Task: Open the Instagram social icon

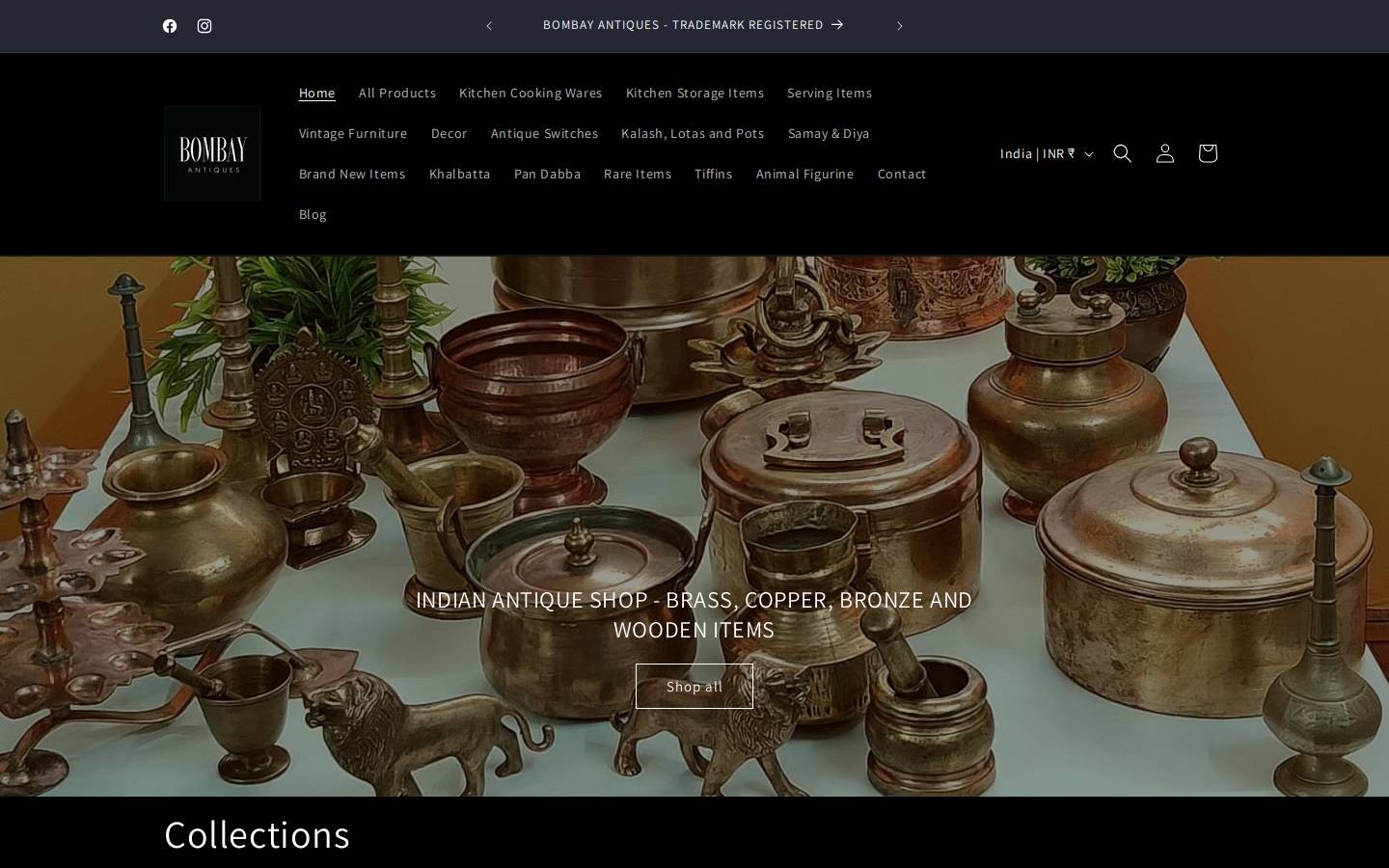Action: [x=204, y=26]
